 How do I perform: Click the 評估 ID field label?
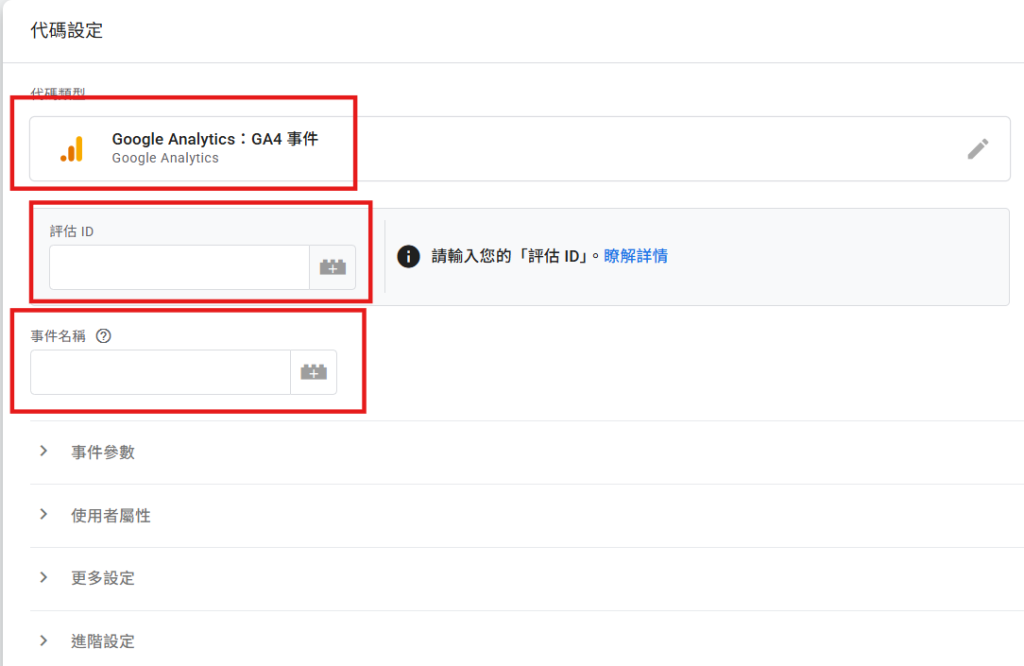coord(72,231)
